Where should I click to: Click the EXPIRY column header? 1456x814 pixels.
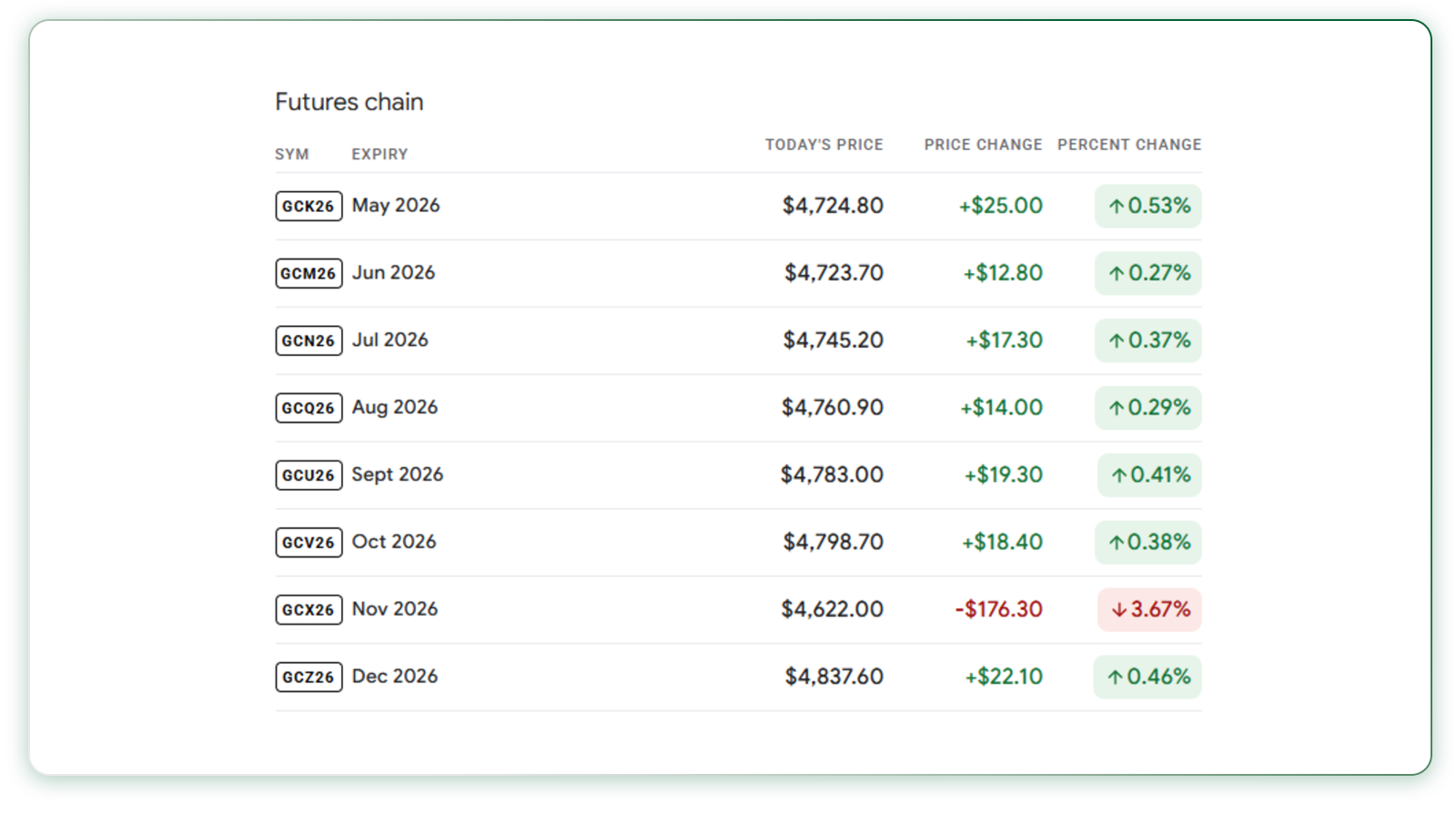click(379, 155)
